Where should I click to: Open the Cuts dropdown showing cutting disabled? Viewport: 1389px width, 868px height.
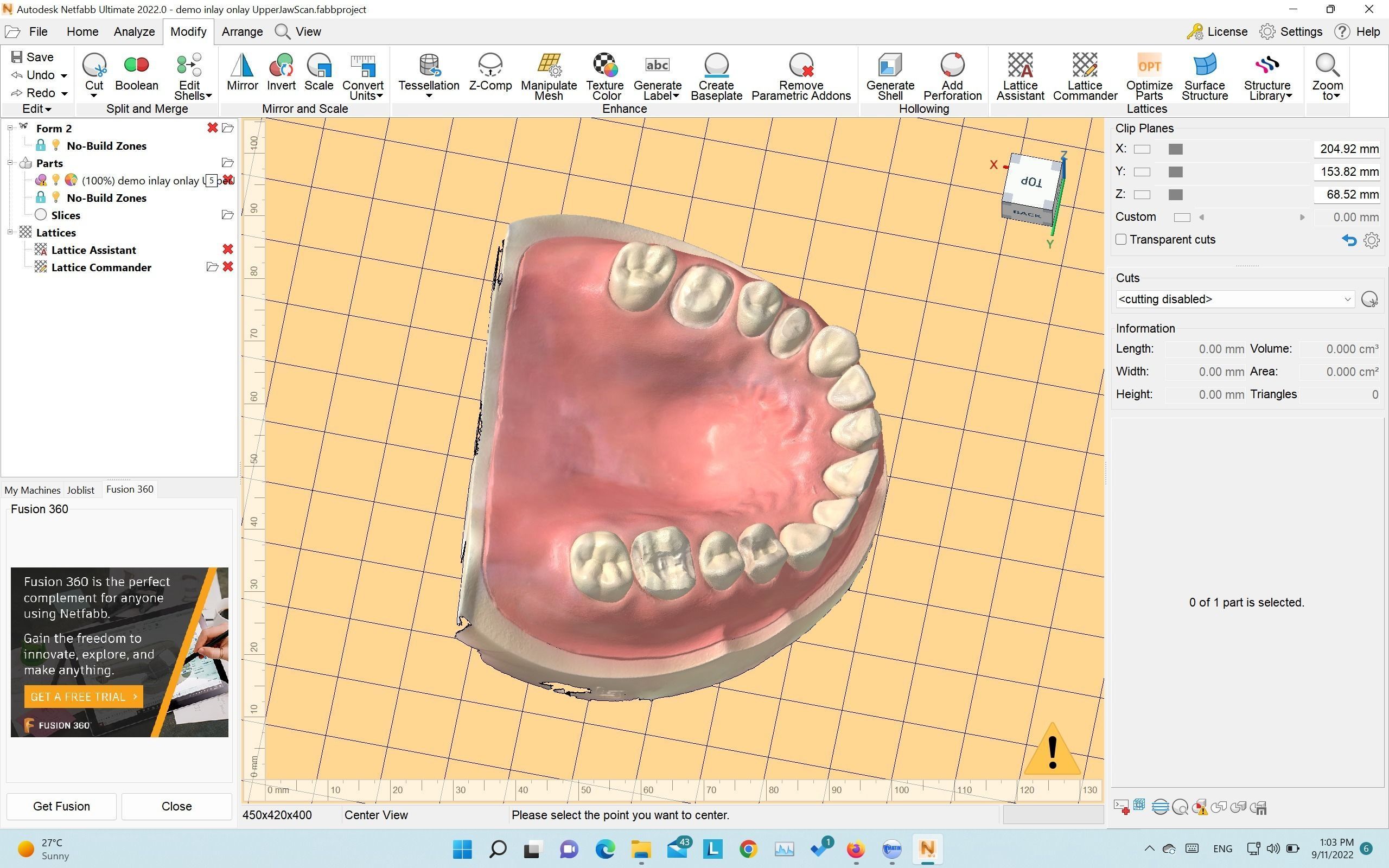(x=1234, y=299)
